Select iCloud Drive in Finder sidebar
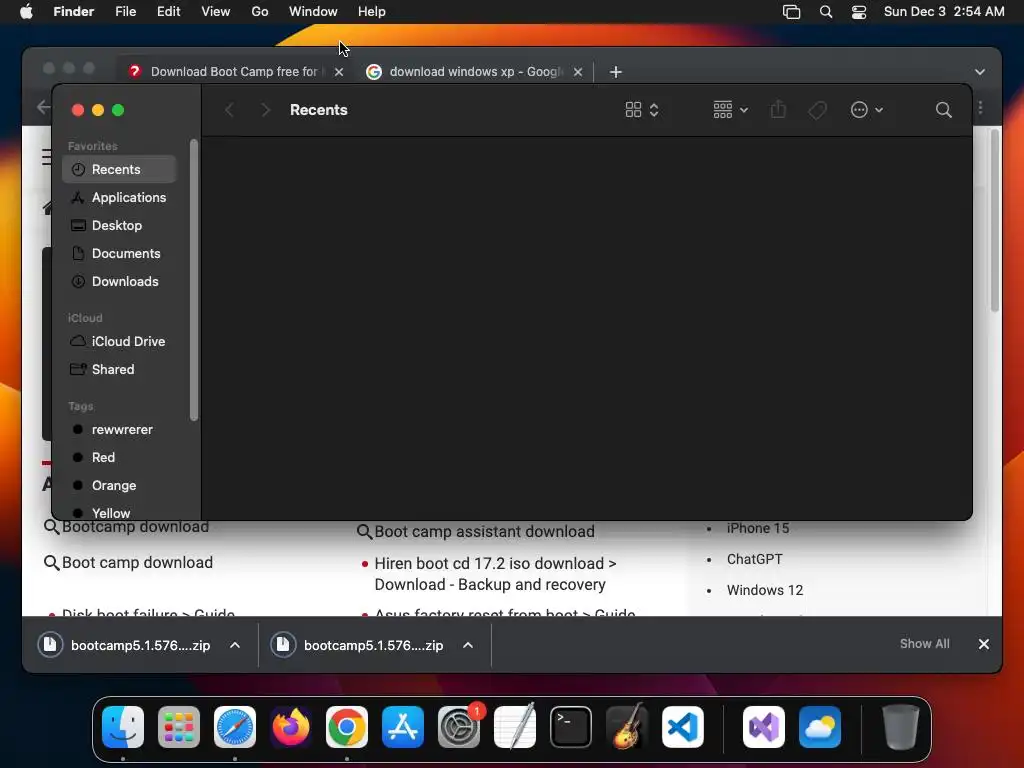This screenshot has height=768, width=1024. (120, 342)
